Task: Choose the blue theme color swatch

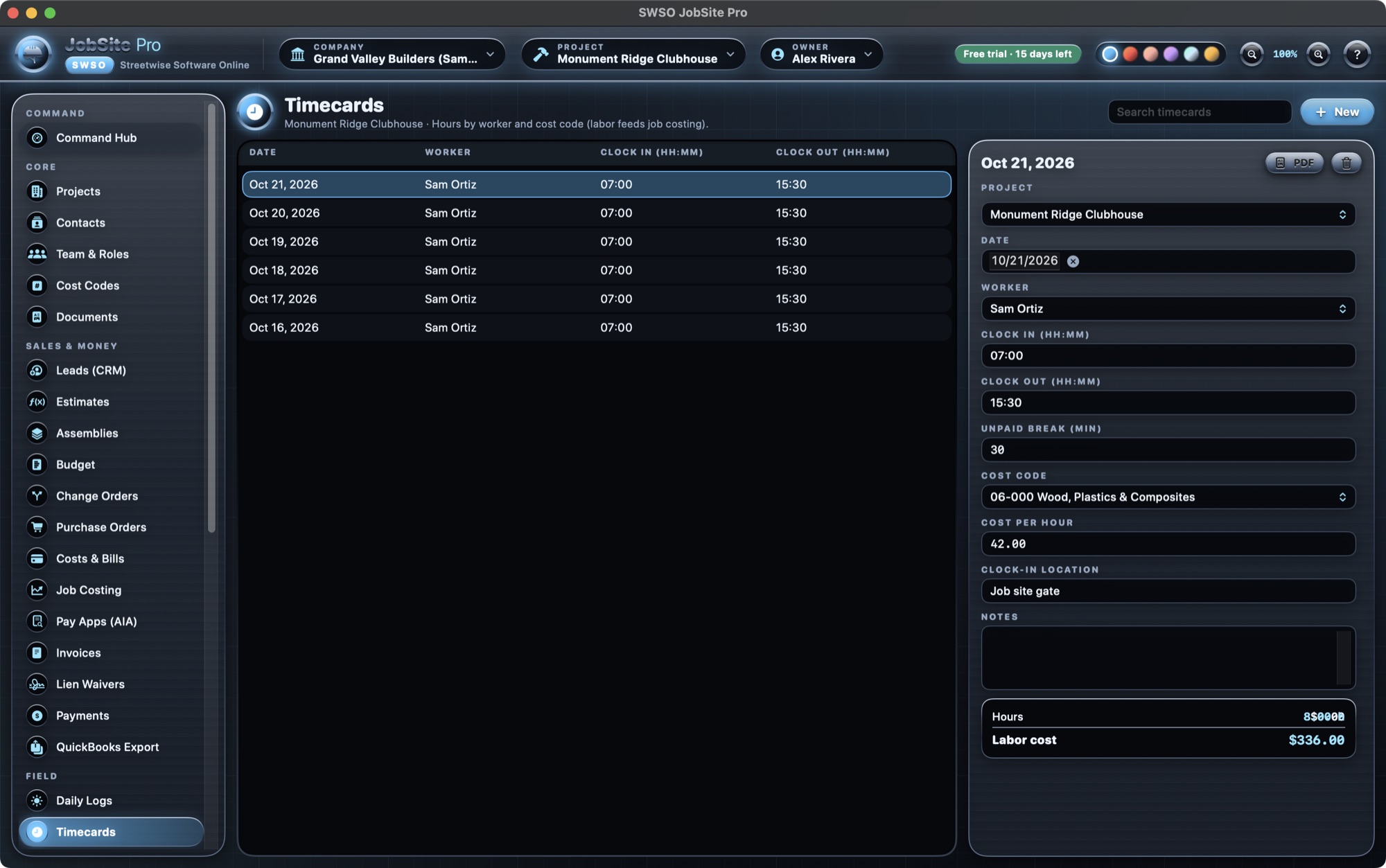Action: click(1109, 54)
